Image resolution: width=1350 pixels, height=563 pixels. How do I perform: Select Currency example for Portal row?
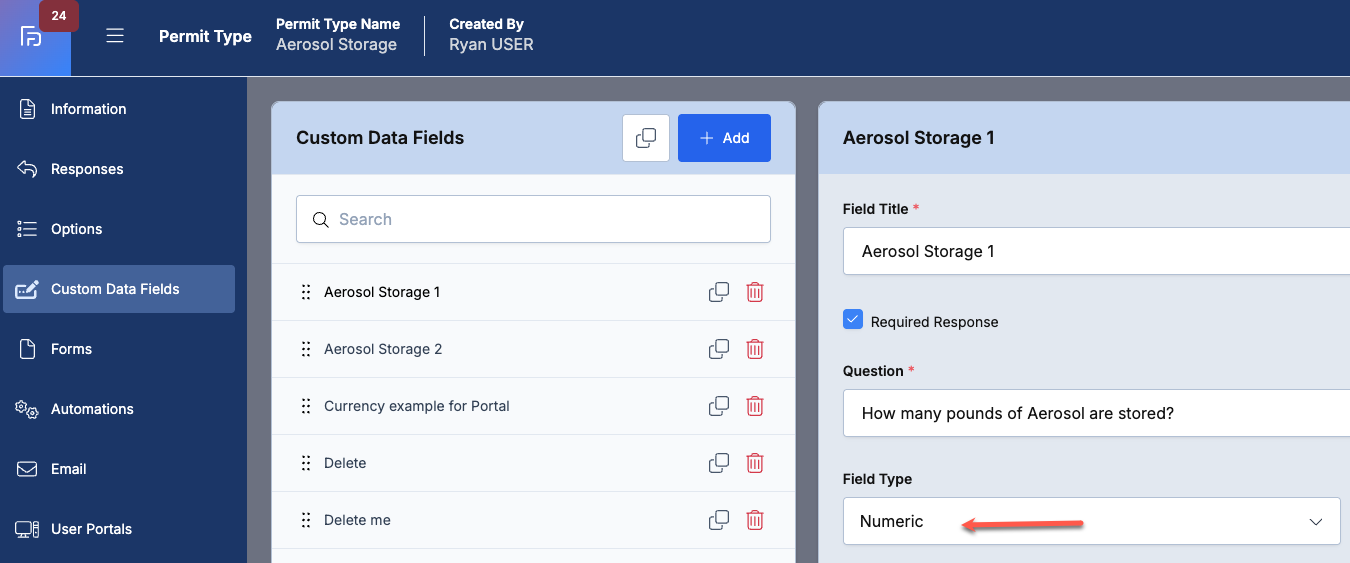click(x=533, y=406)
